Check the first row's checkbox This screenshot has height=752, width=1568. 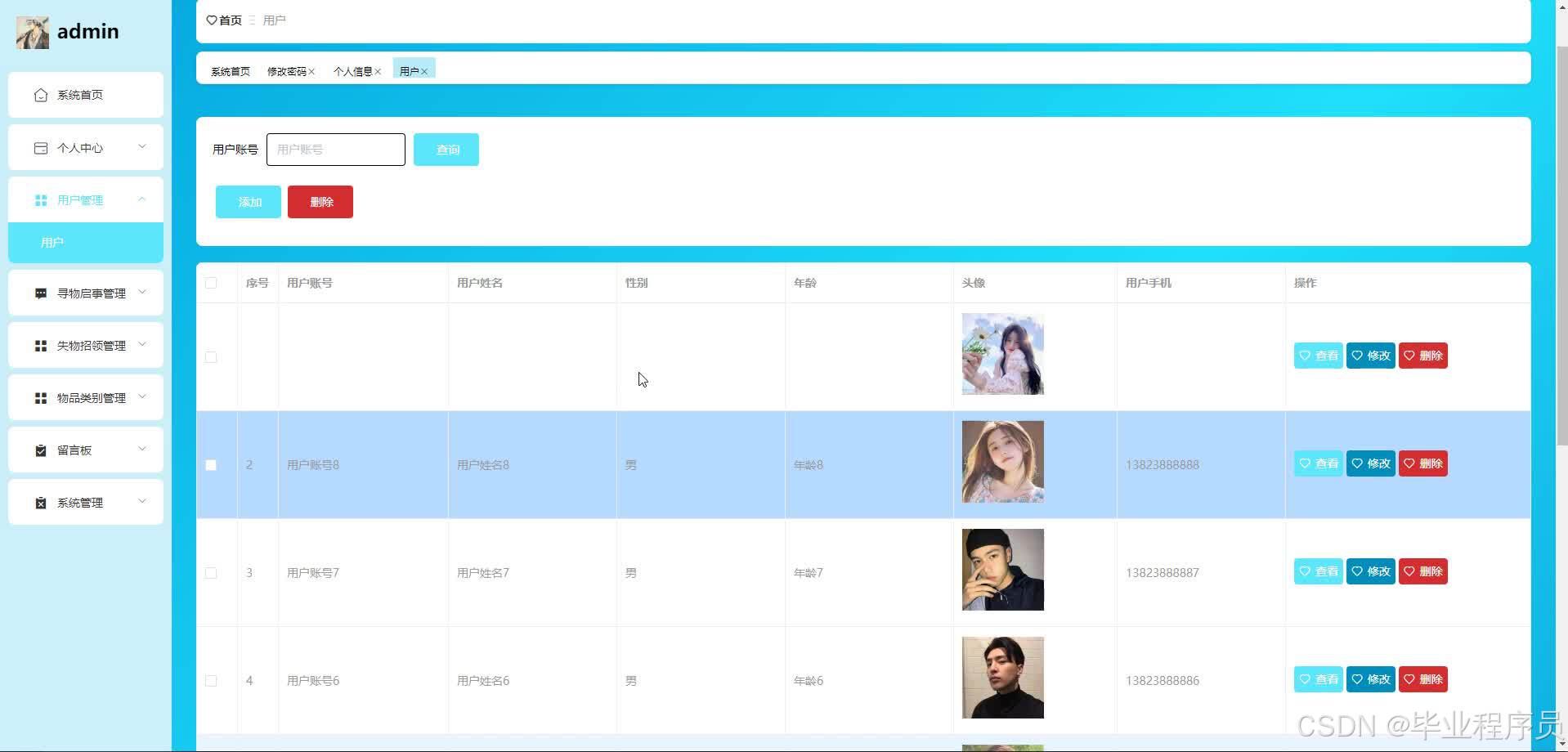(x=211, y=357)
